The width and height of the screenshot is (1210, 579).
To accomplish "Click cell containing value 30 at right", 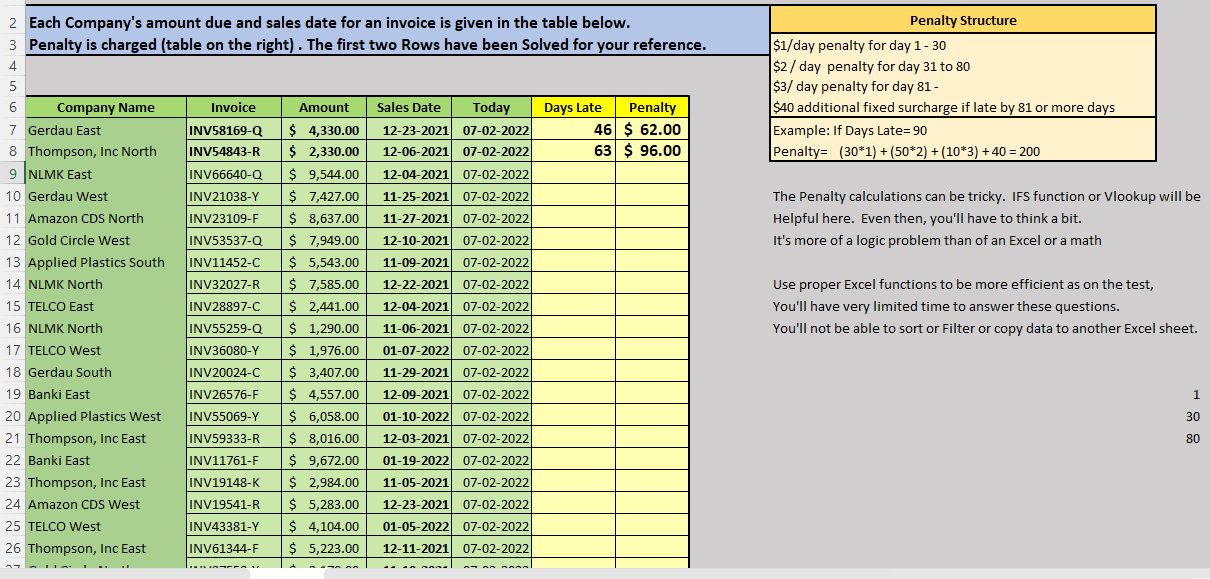I will tap(1192, 416).
